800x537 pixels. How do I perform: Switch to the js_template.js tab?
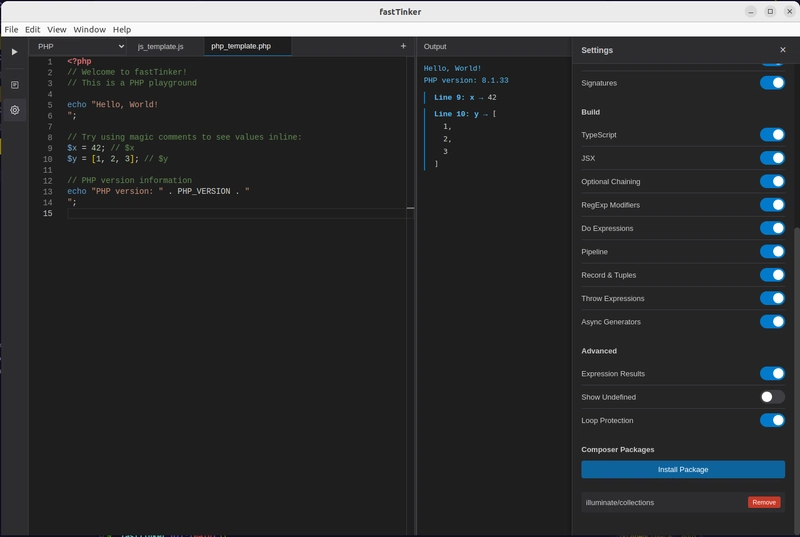160,47
